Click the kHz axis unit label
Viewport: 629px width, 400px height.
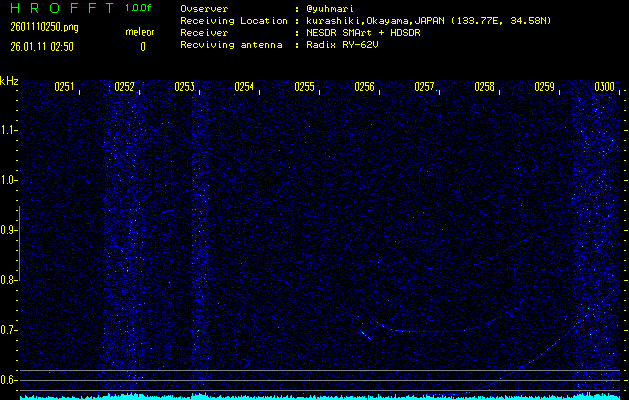tap(9, 80)
